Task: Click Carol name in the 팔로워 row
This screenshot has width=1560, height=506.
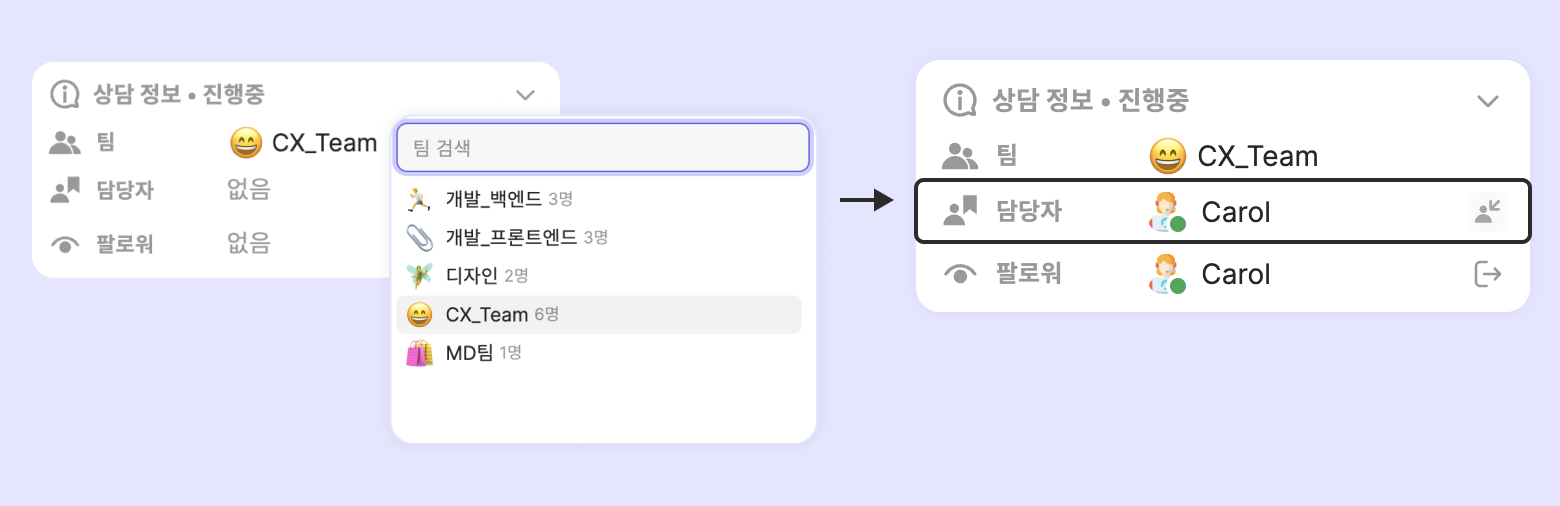Action: click(1236, 275)
